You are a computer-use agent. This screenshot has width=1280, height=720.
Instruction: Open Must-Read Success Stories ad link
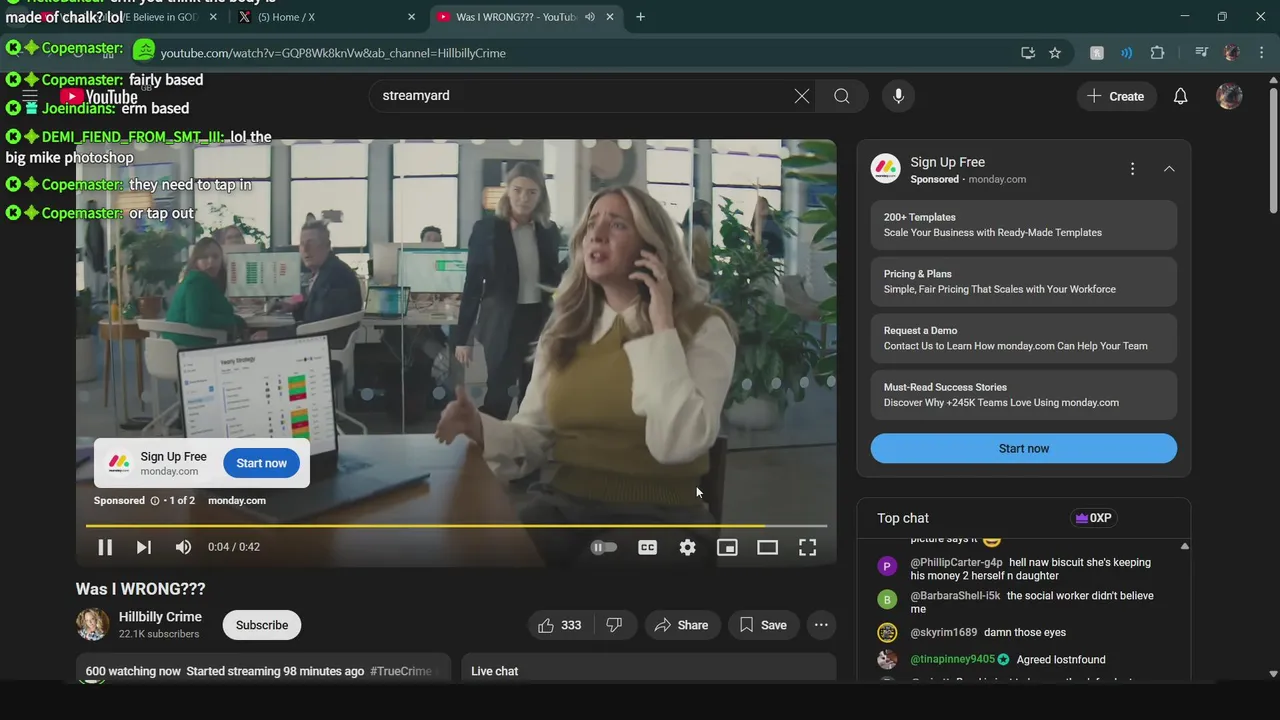point(1024,395)
